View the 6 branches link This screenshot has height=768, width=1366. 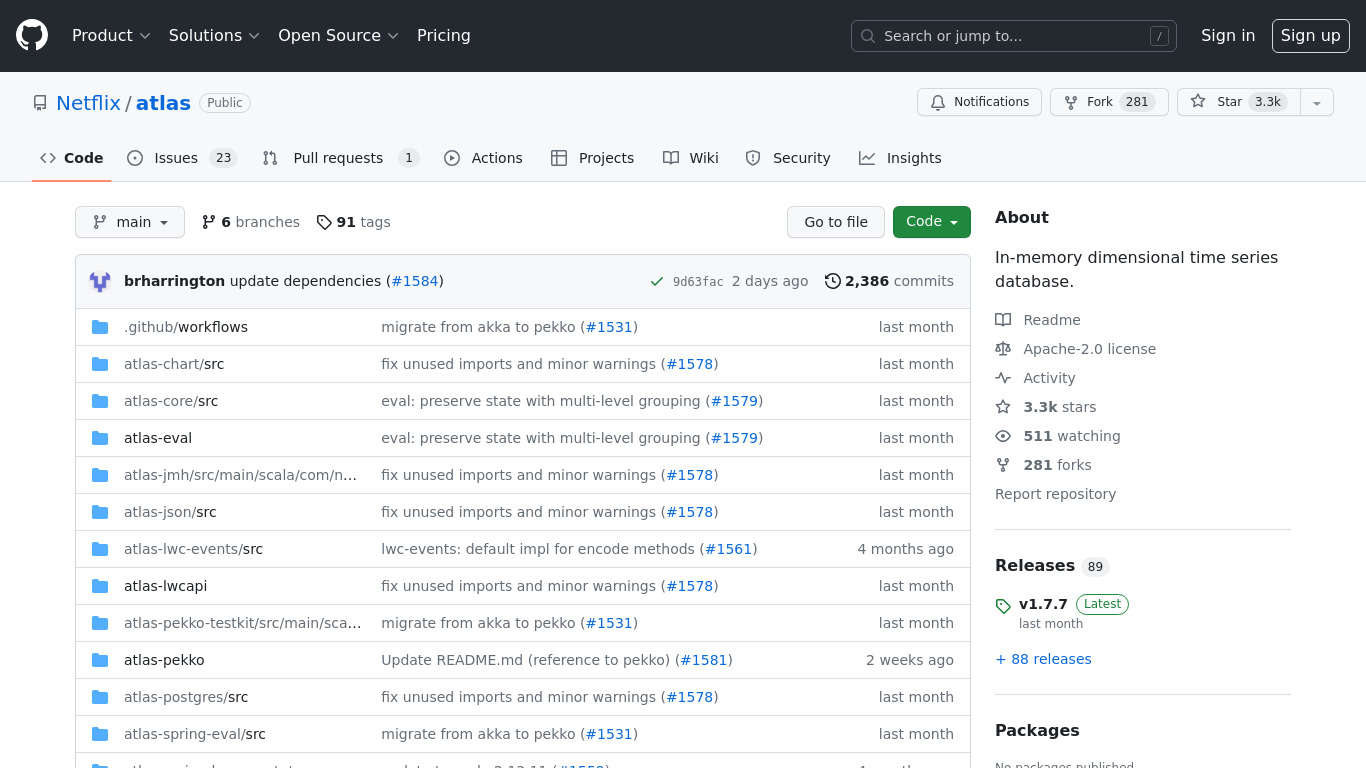point(250,222)
